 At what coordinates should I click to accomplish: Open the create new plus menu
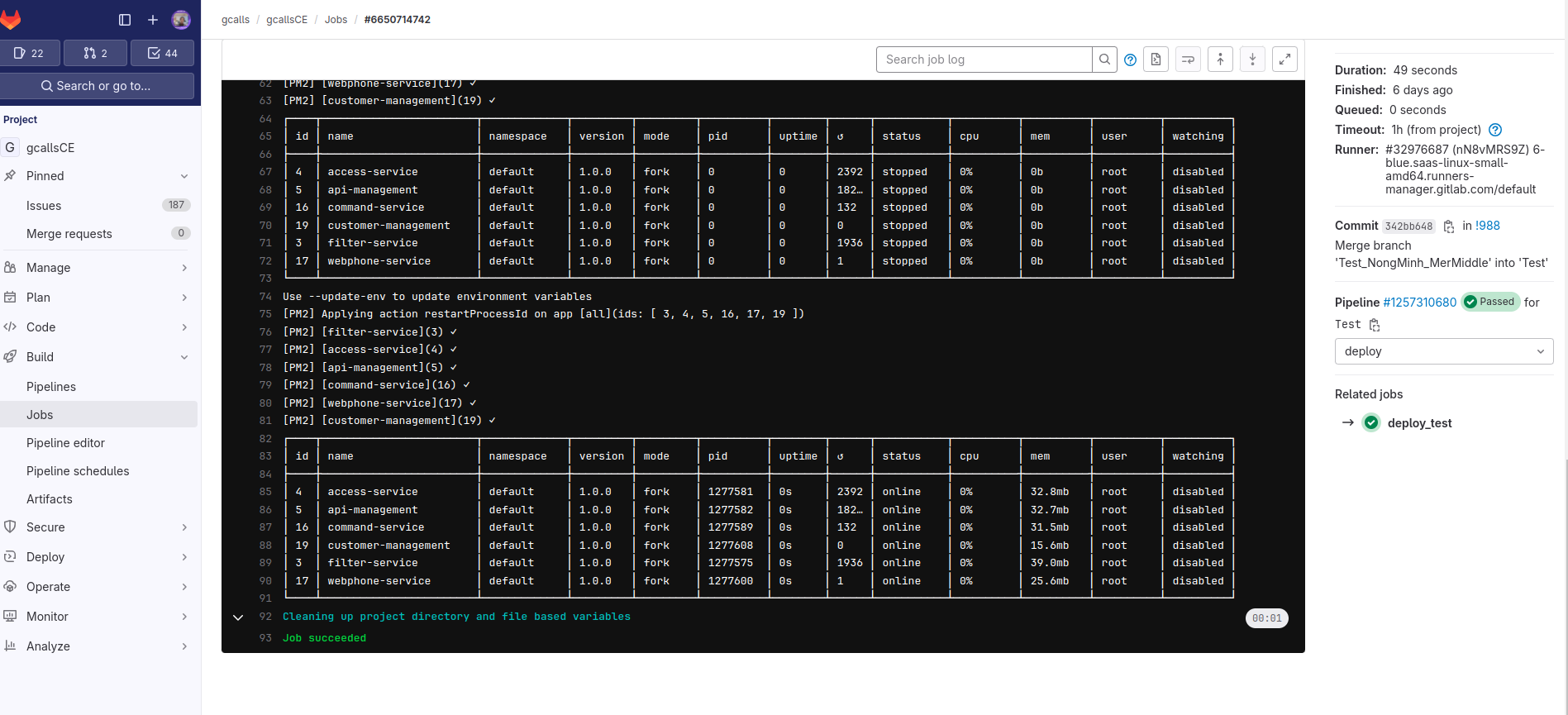pos(152,20)
